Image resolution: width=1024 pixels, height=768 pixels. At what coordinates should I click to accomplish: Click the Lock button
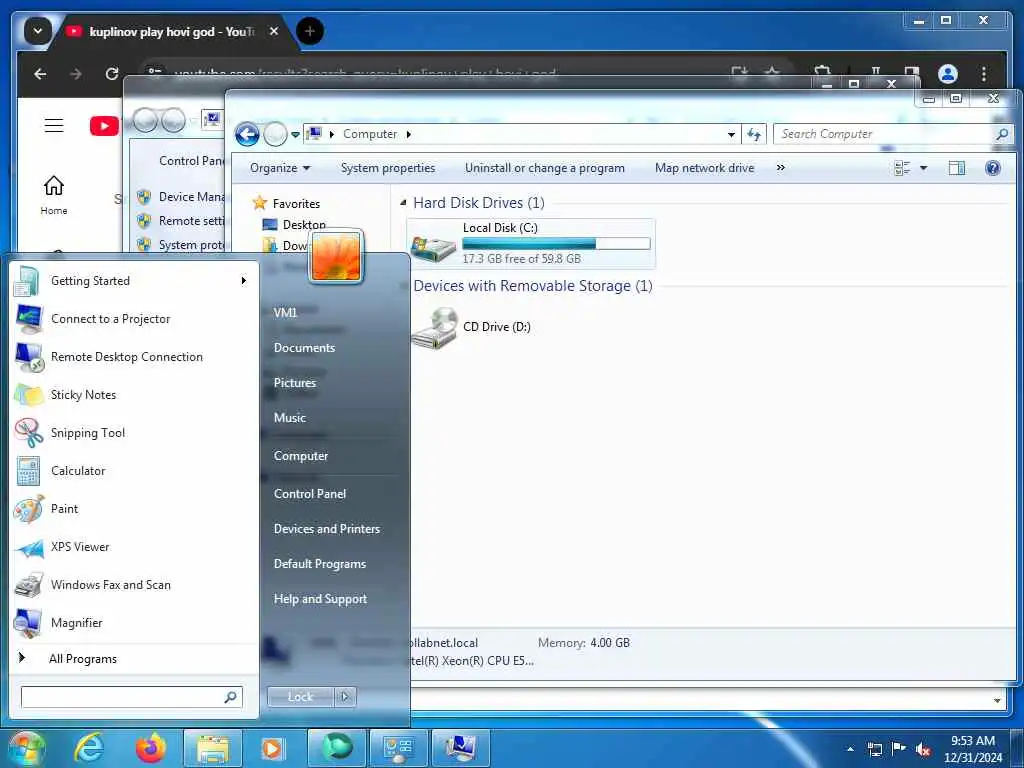point(300,697)
